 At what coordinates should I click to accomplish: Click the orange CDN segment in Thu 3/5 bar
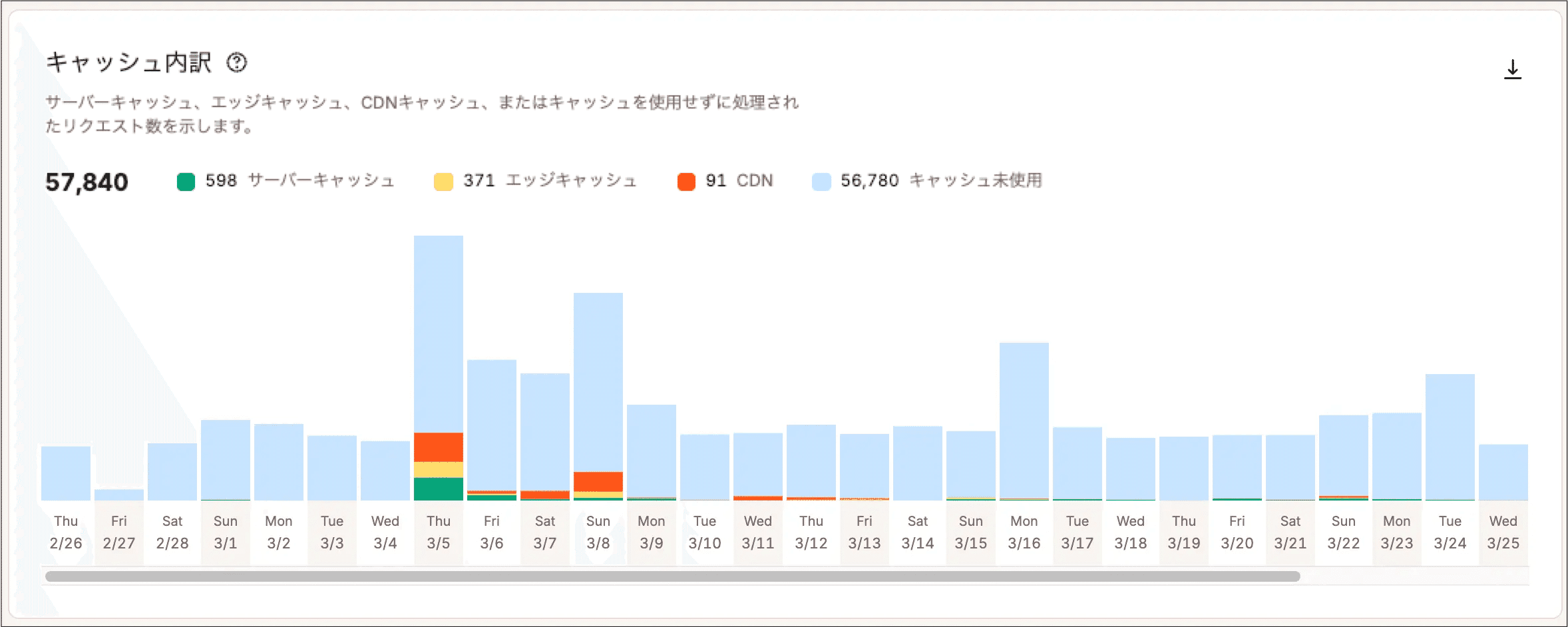pyautogui.click(x=438, y=447)
